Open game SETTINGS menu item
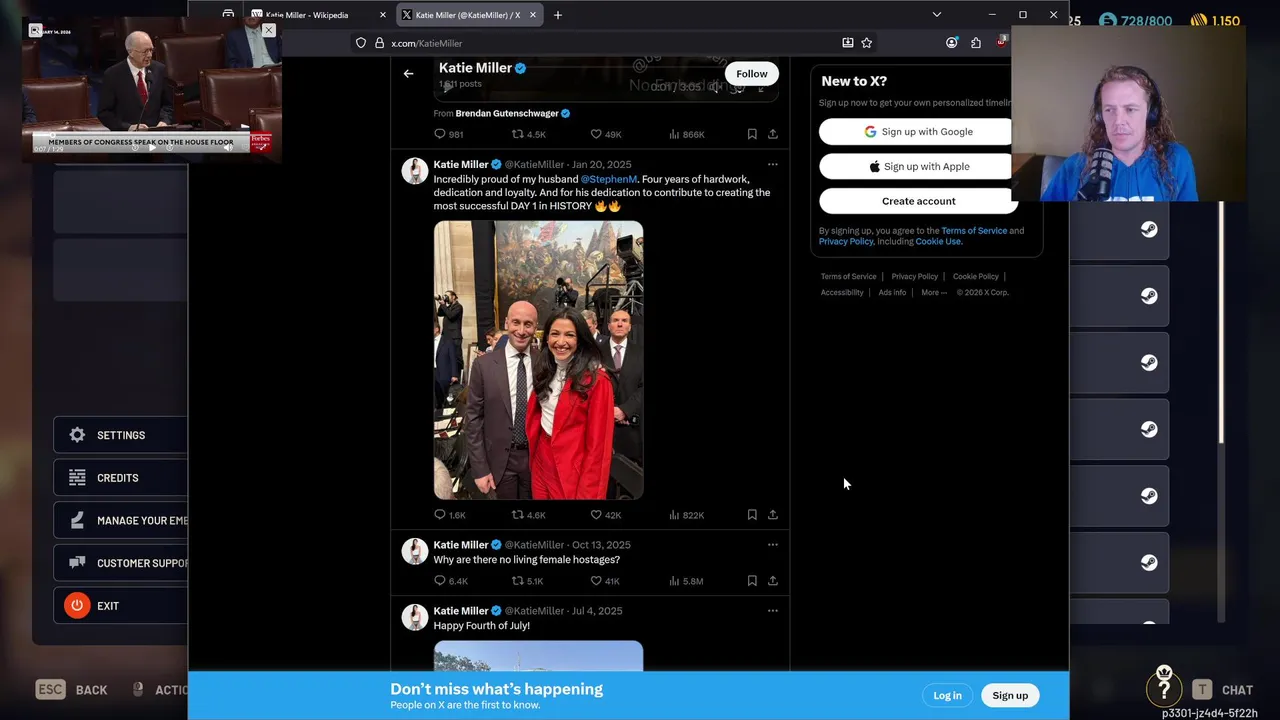 click(121, 435)
